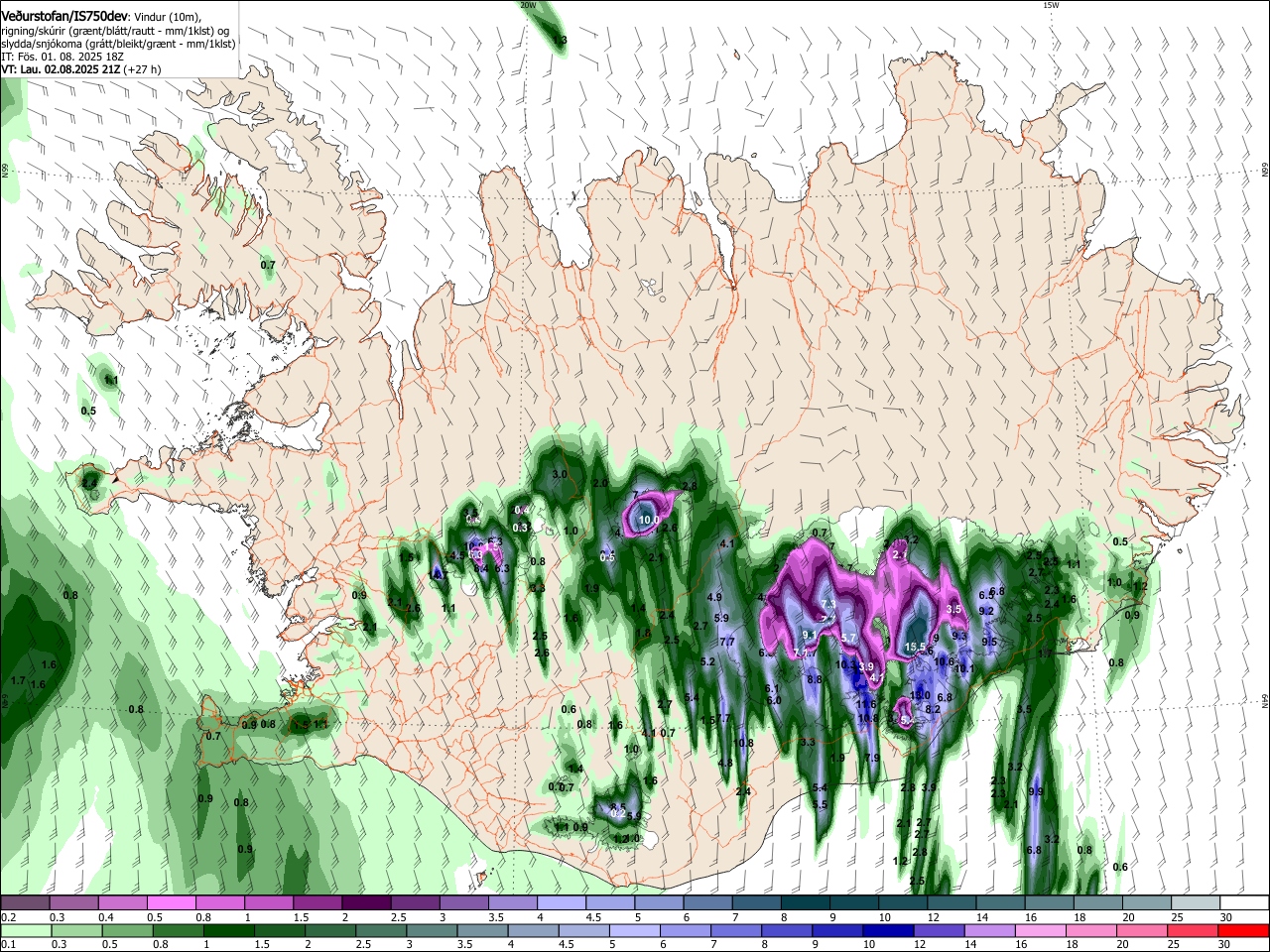The image size is (1270, 952).
Task: Click the 'VT: Lau. 02.08.2025 21Z' line
Action: coord(61,69)
